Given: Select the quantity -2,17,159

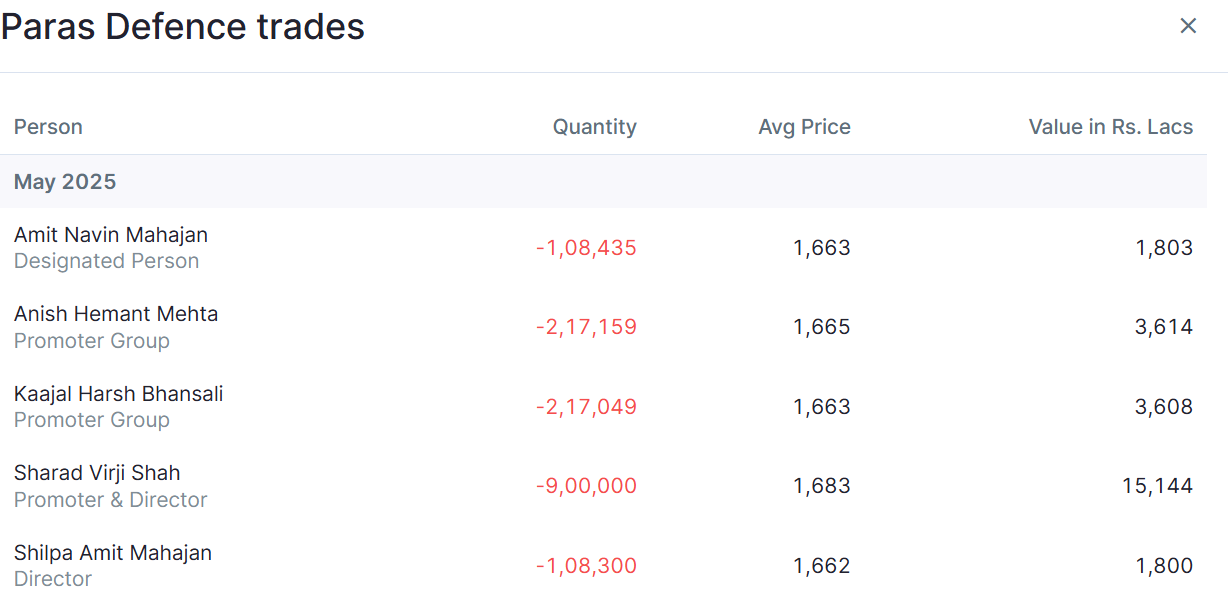Looking at the screenshot, I should click(x=586, y=327).
